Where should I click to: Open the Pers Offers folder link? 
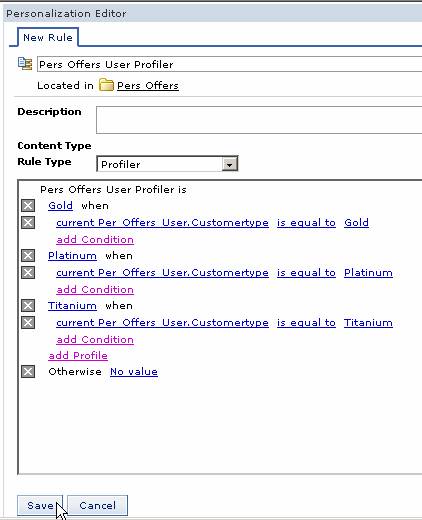[148, 86]
